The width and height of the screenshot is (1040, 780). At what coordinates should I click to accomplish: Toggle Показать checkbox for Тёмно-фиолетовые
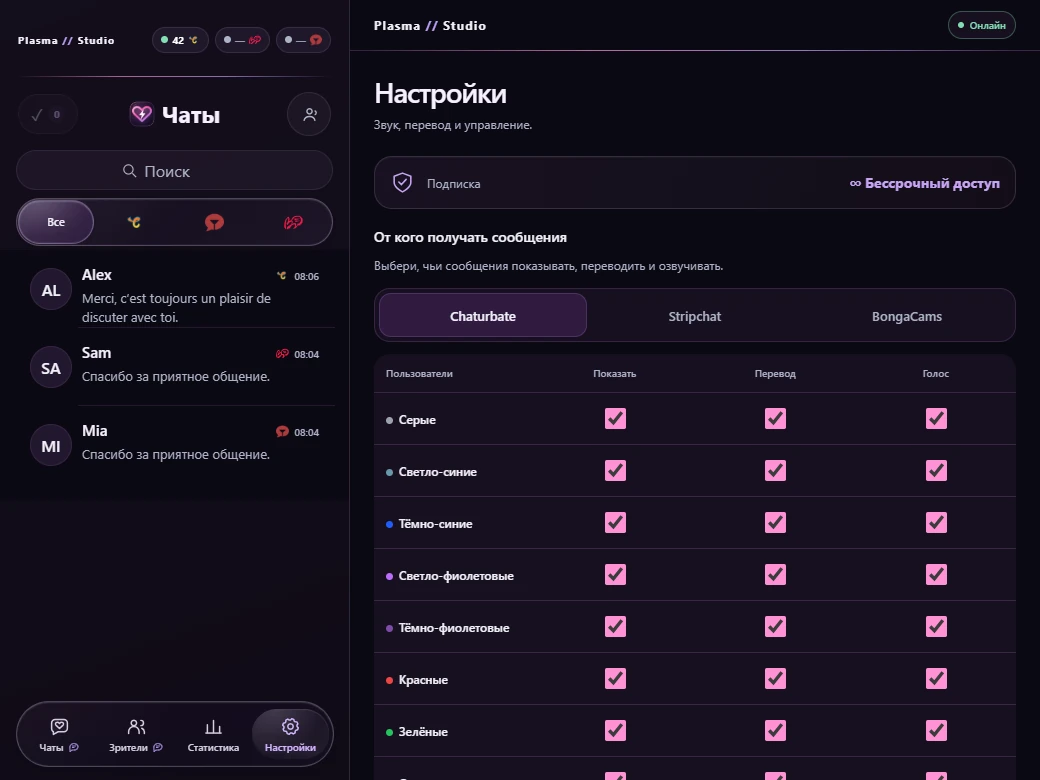point(616,627)
